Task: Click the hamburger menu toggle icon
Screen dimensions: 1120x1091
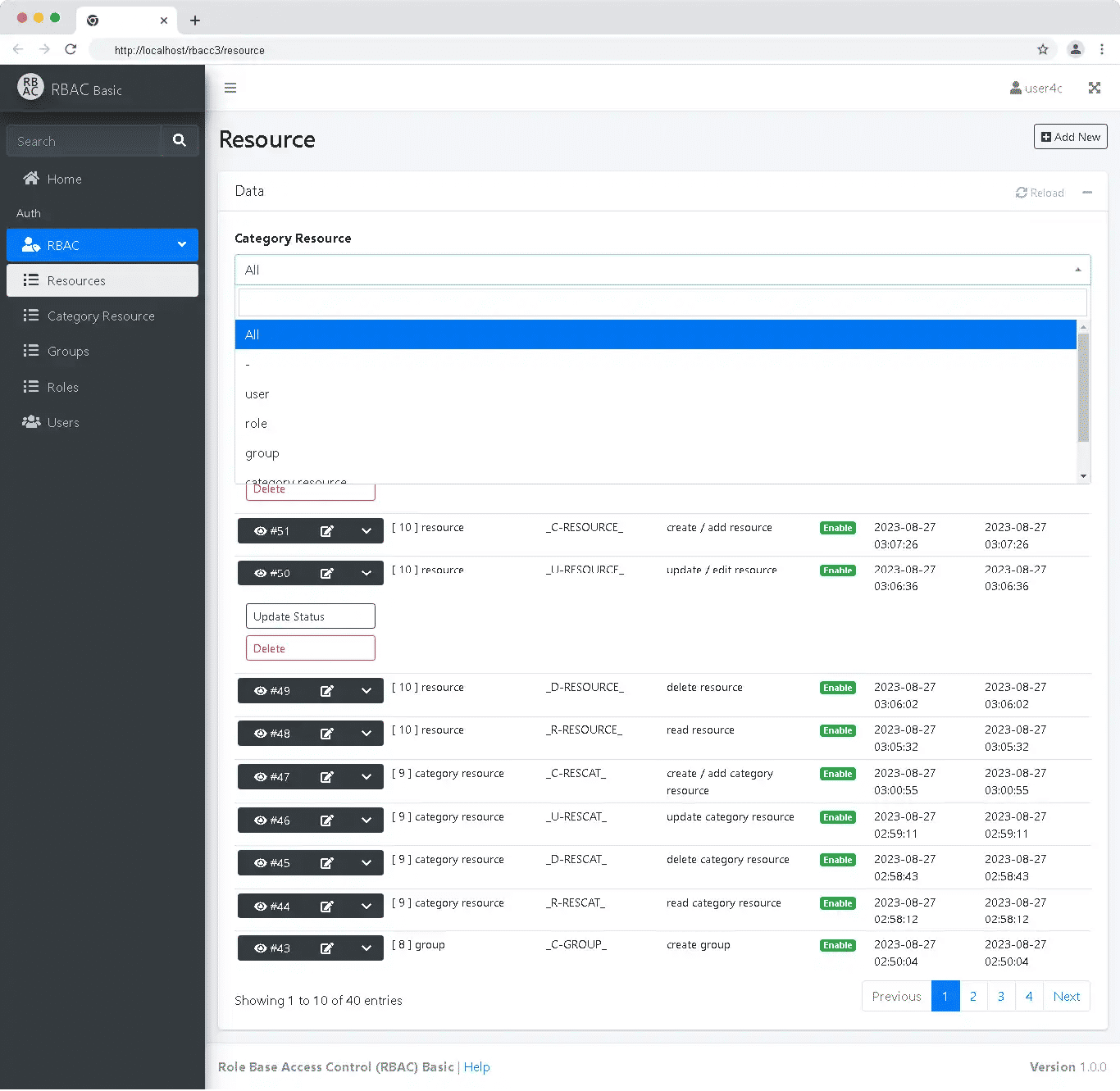Action: (x=230, y=88)
